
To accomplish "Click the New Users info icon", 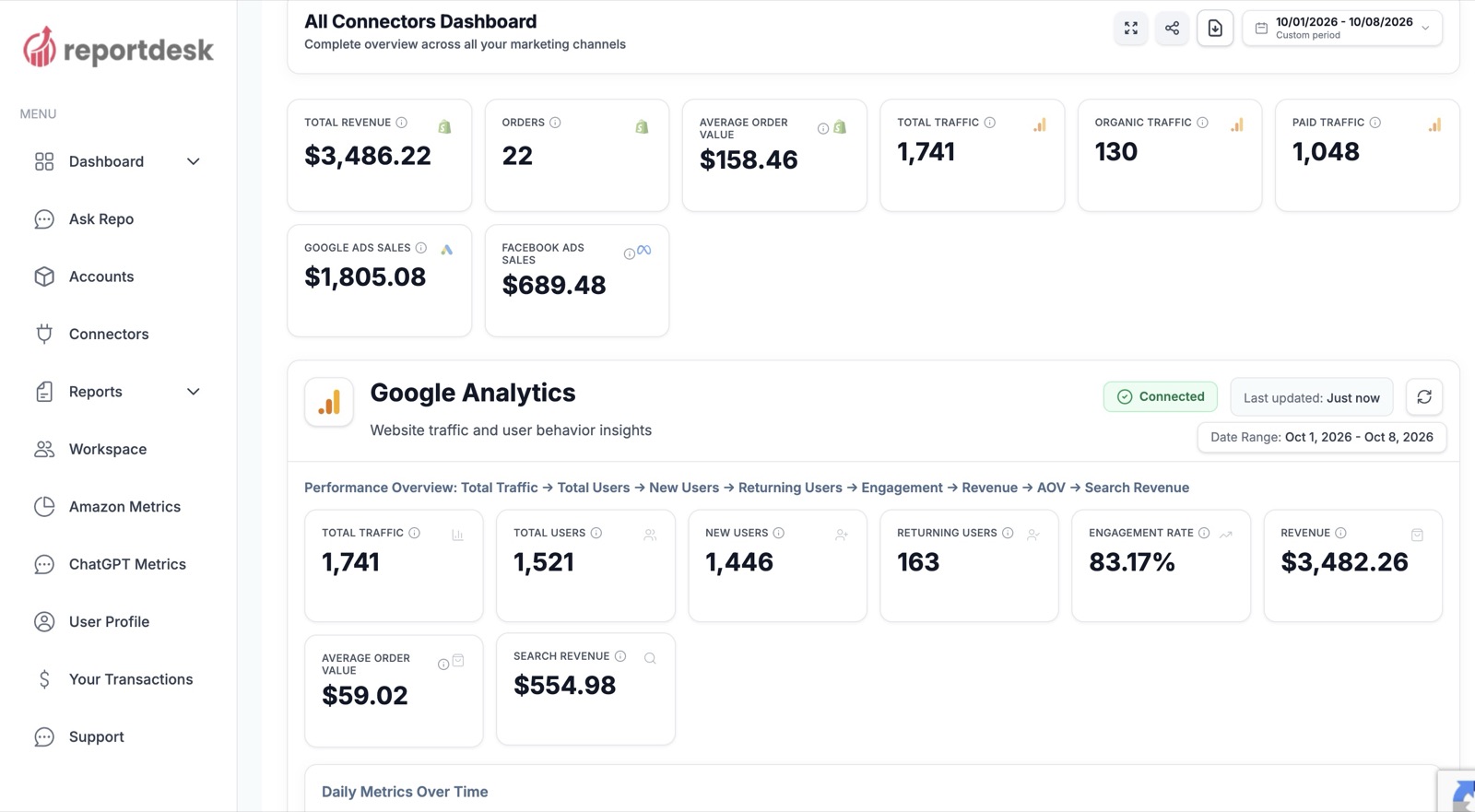I will (x=779, y=533).
